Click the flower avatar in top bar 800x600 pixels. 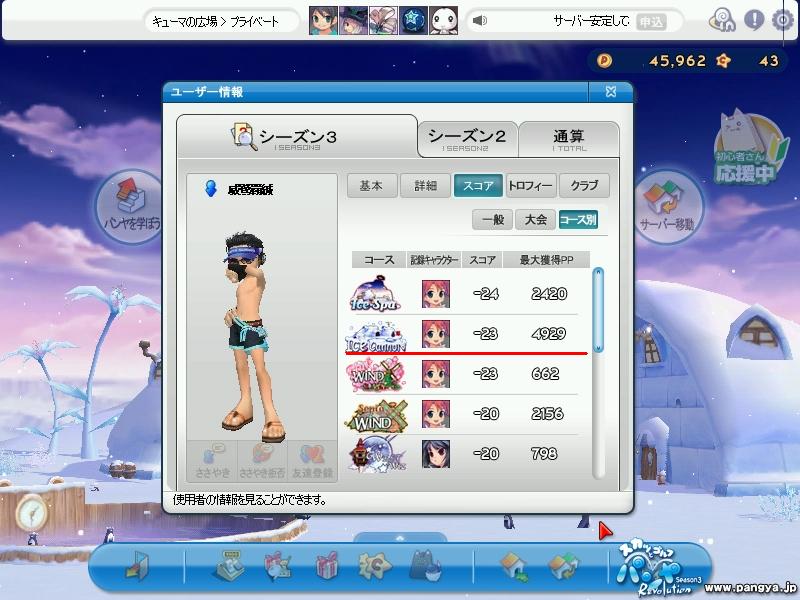(383, 21)
